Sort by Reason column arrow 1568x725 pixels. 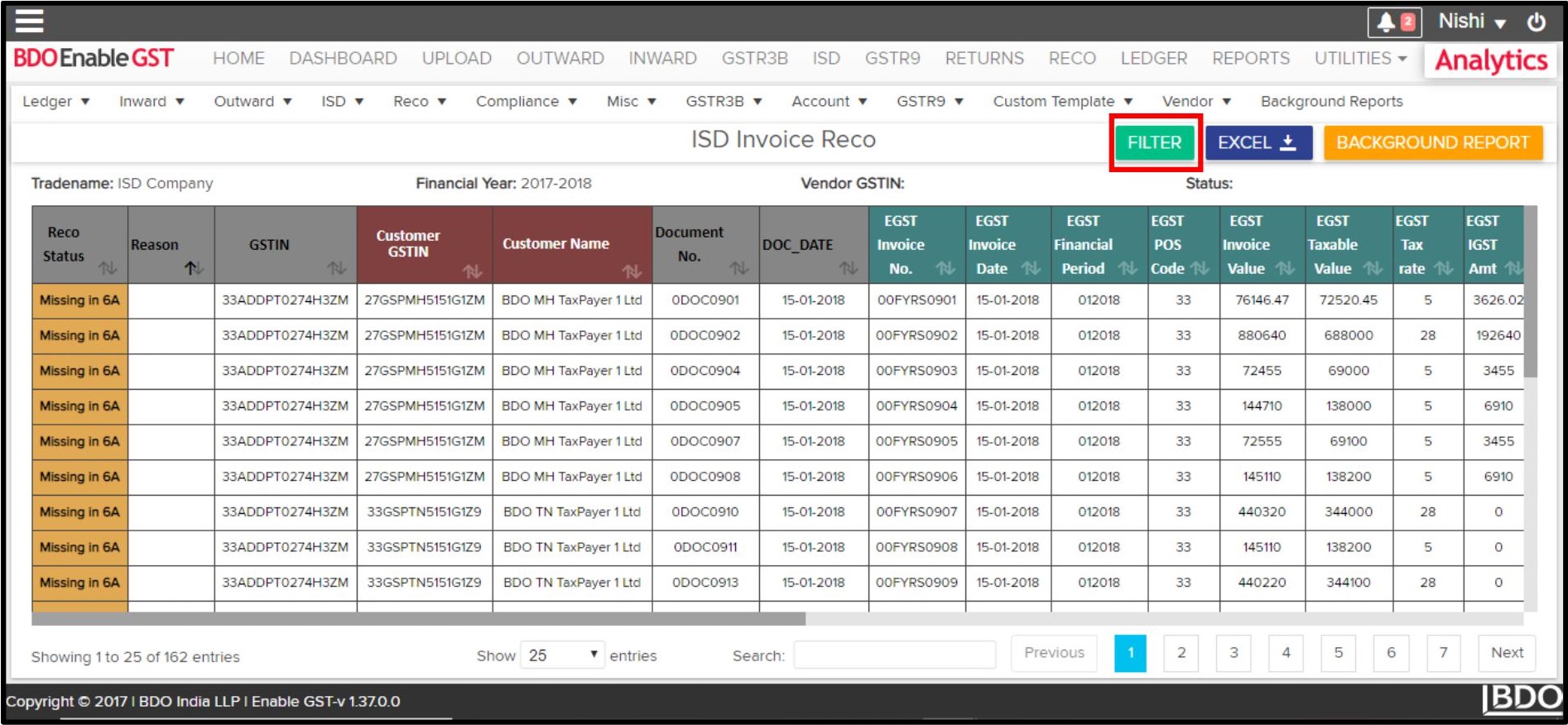pyautogui.click(x=194, y=268)
